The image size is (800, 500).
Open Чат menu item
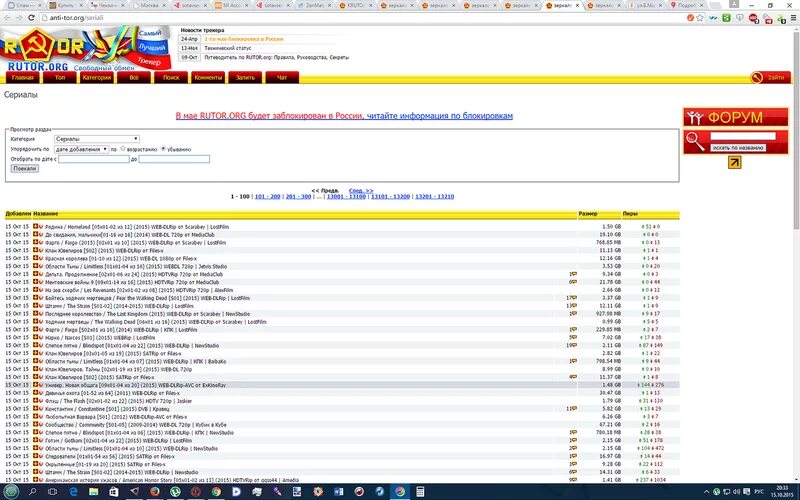pyautogui.click(x=282, y=78)
